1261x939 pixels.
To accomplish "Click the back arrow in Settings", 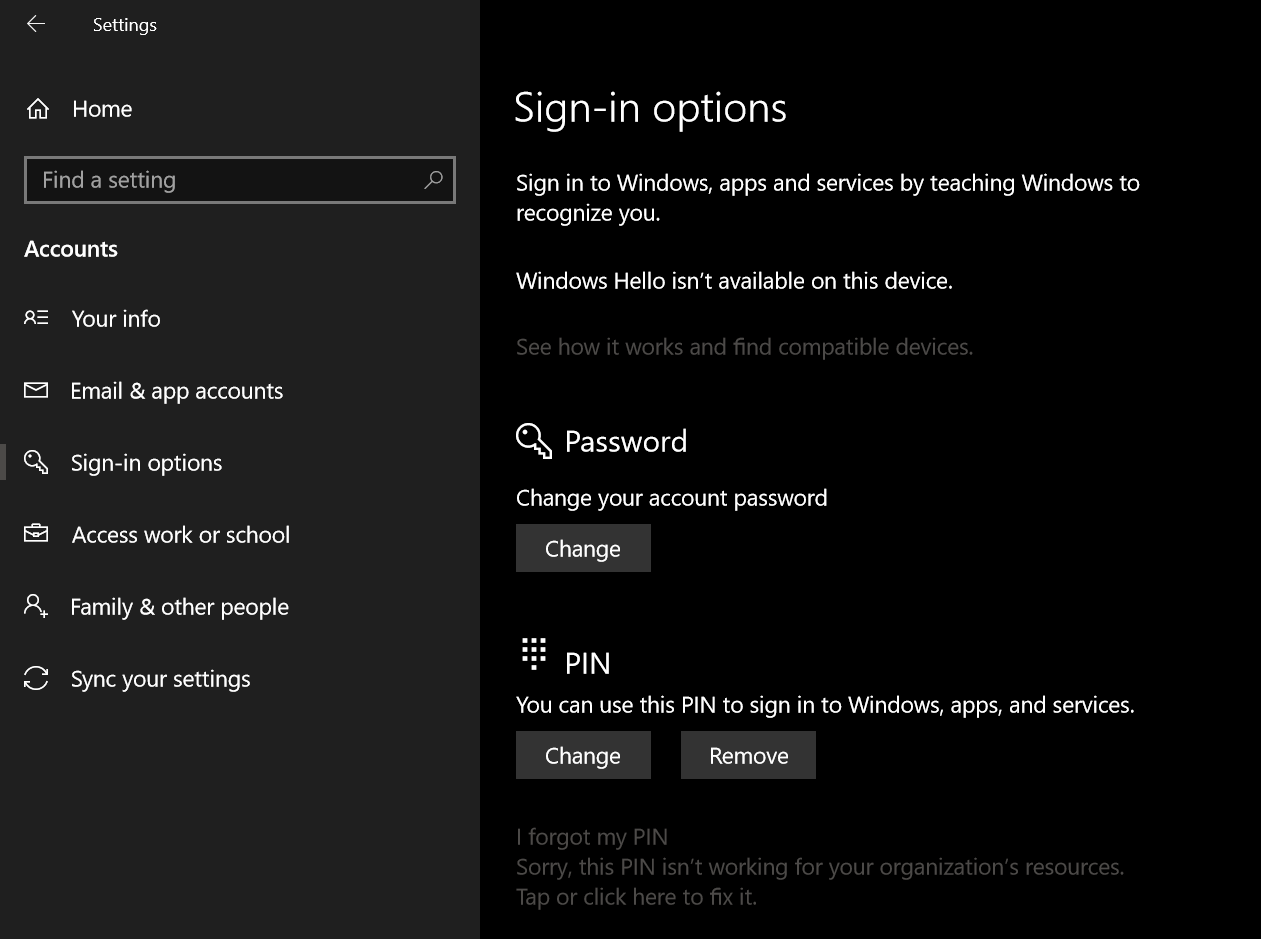I will (36, 24).
